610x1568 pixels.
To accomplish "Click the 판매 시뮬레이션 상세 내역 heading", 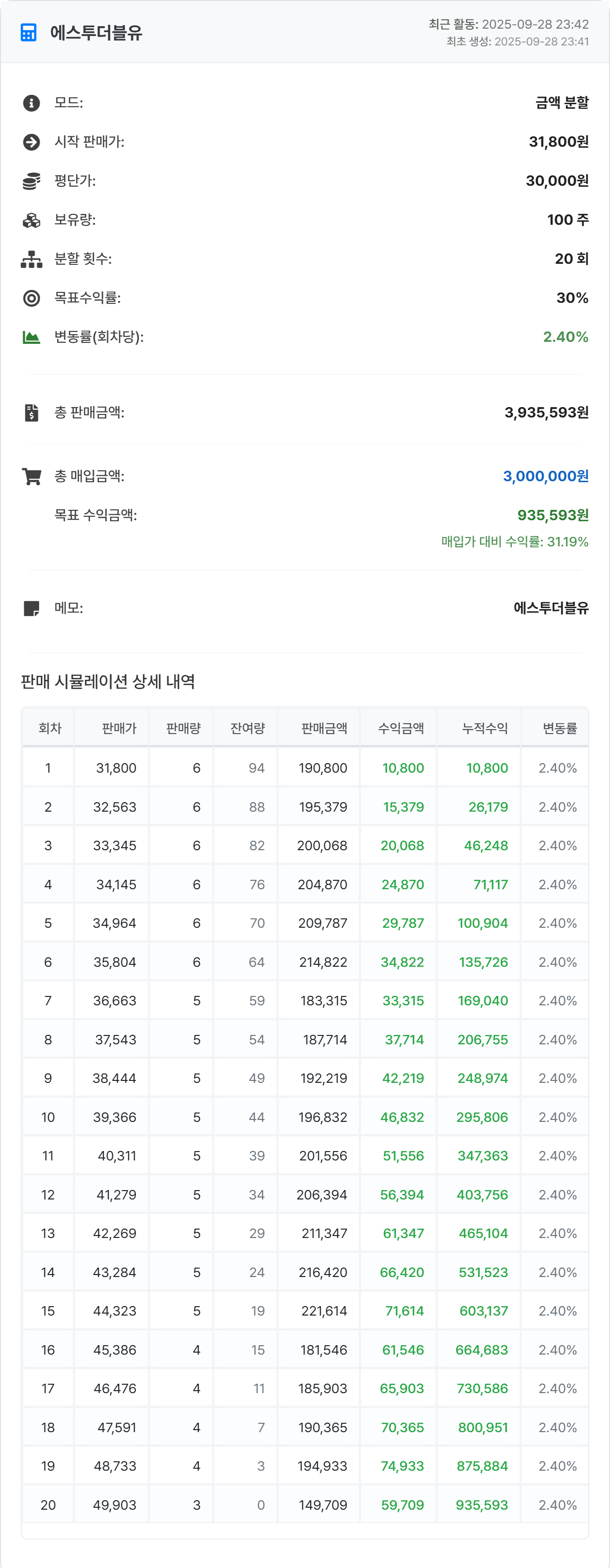I will click(108, 682).
